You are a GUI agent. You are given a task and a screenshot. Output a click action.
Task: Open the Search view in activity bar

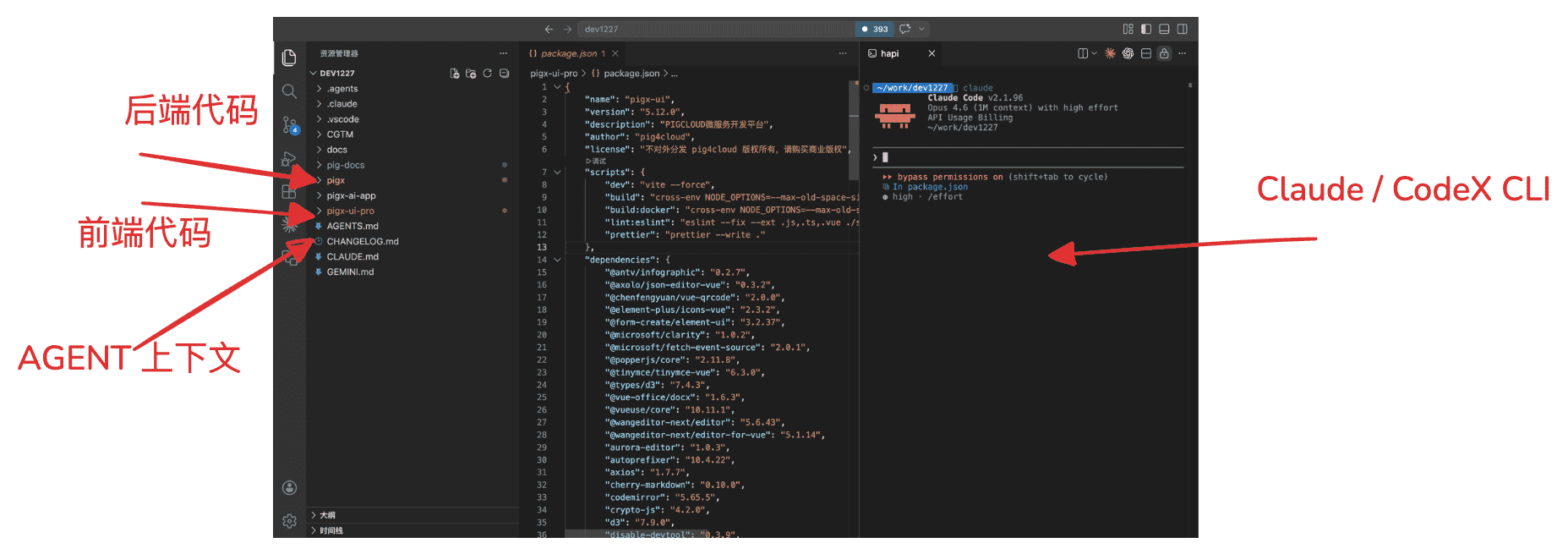tap(289, 91)
